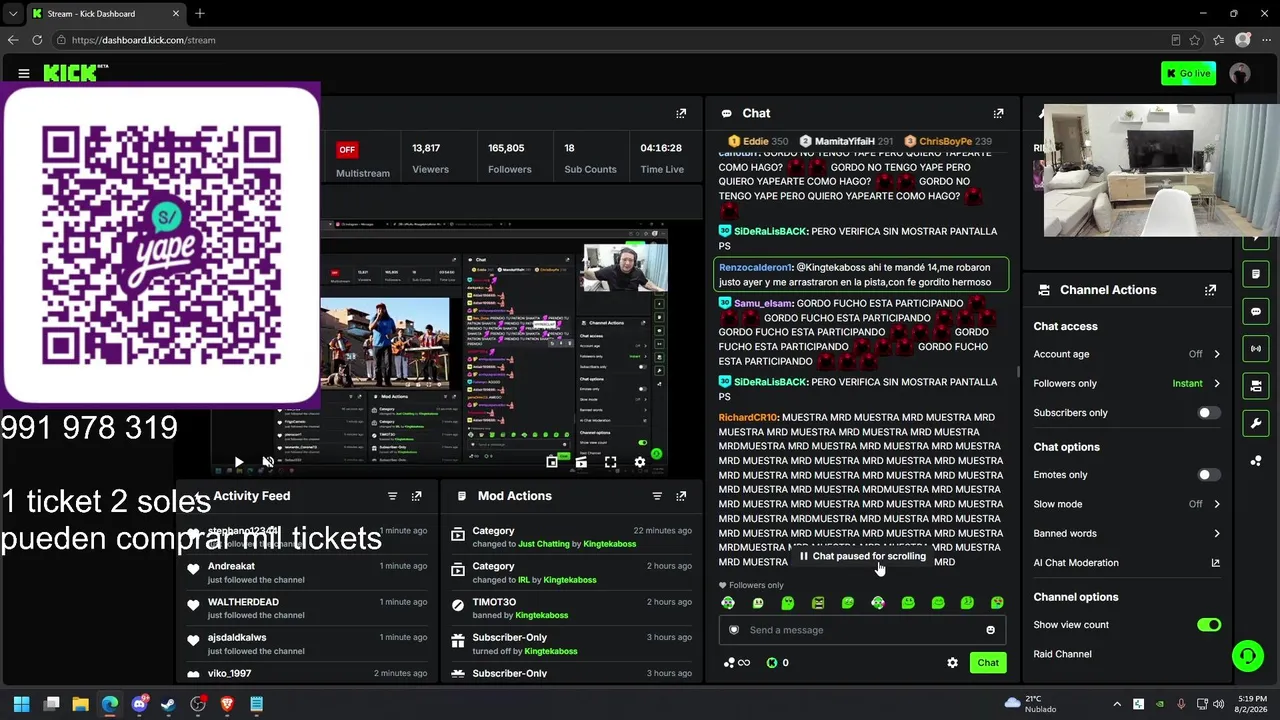
Task: Open taskbar weather widget
Action: coord(1029,704)
